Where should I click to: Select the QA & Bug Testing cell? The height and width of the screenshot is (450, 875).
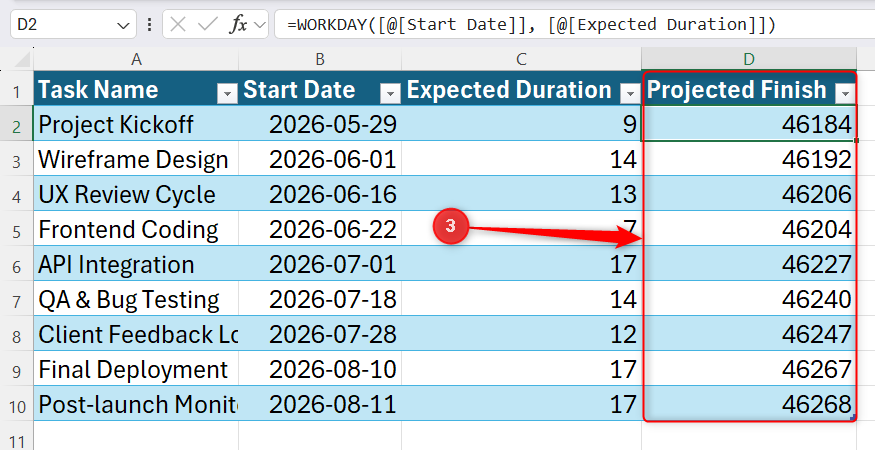[x=136, y=299]
